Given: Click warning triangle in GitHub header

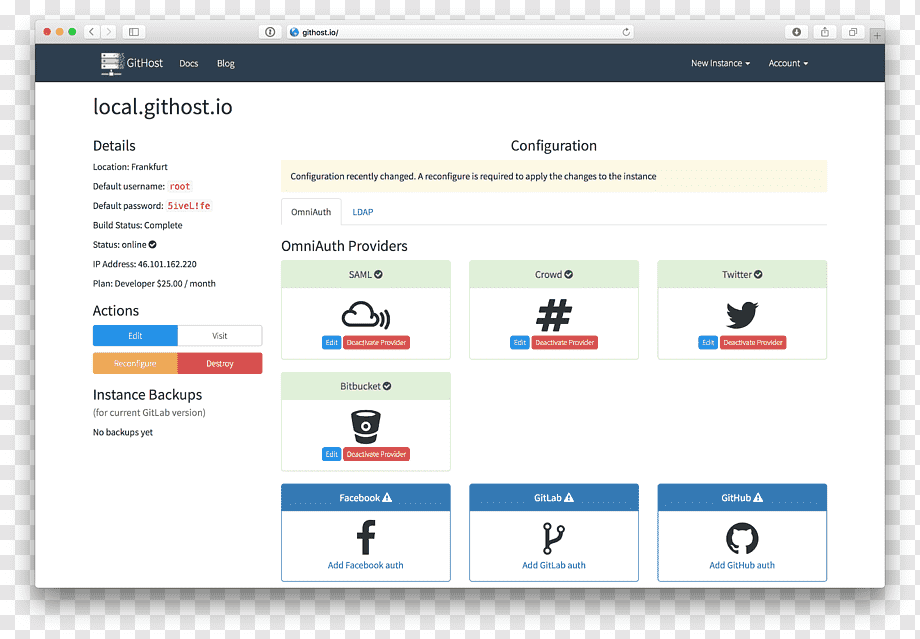Looking at the screenshot, I should (x=758, y=498).
